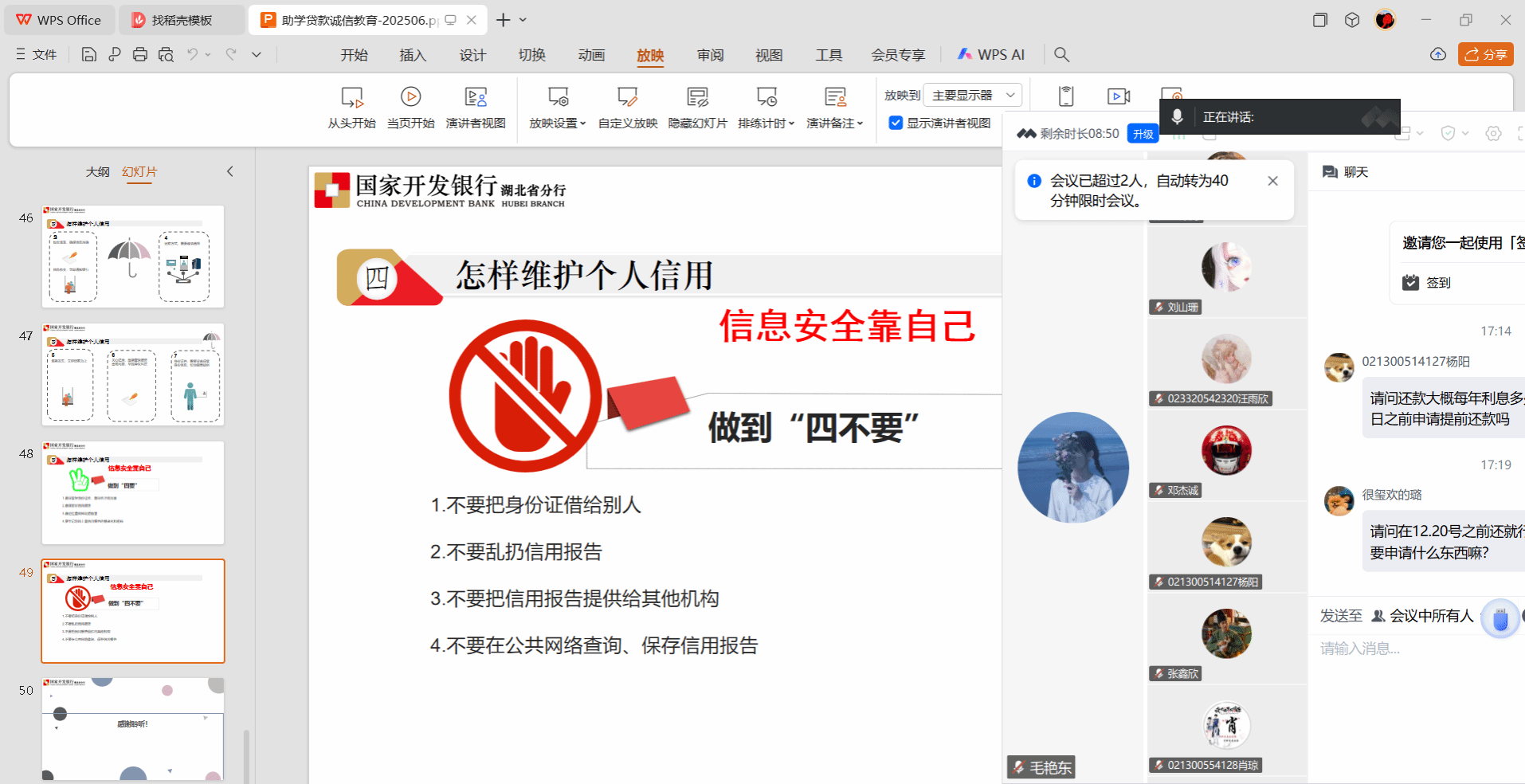Click the orange 分享 share button
The height and width of the screenshot is (784, 1525).
tap(1486, 54)
